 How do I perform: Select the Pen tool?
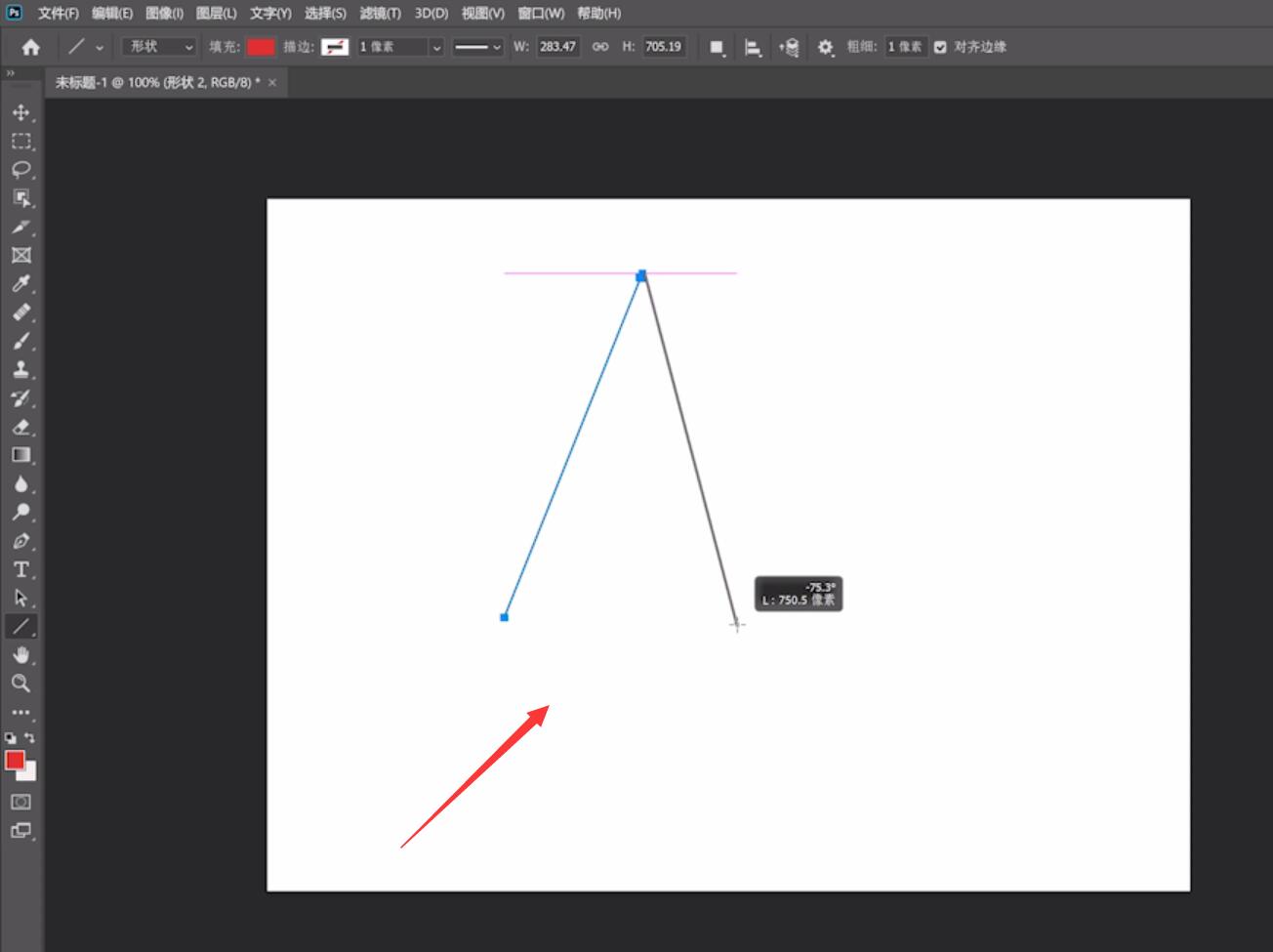pyautogui.click(x=21, y=541)
